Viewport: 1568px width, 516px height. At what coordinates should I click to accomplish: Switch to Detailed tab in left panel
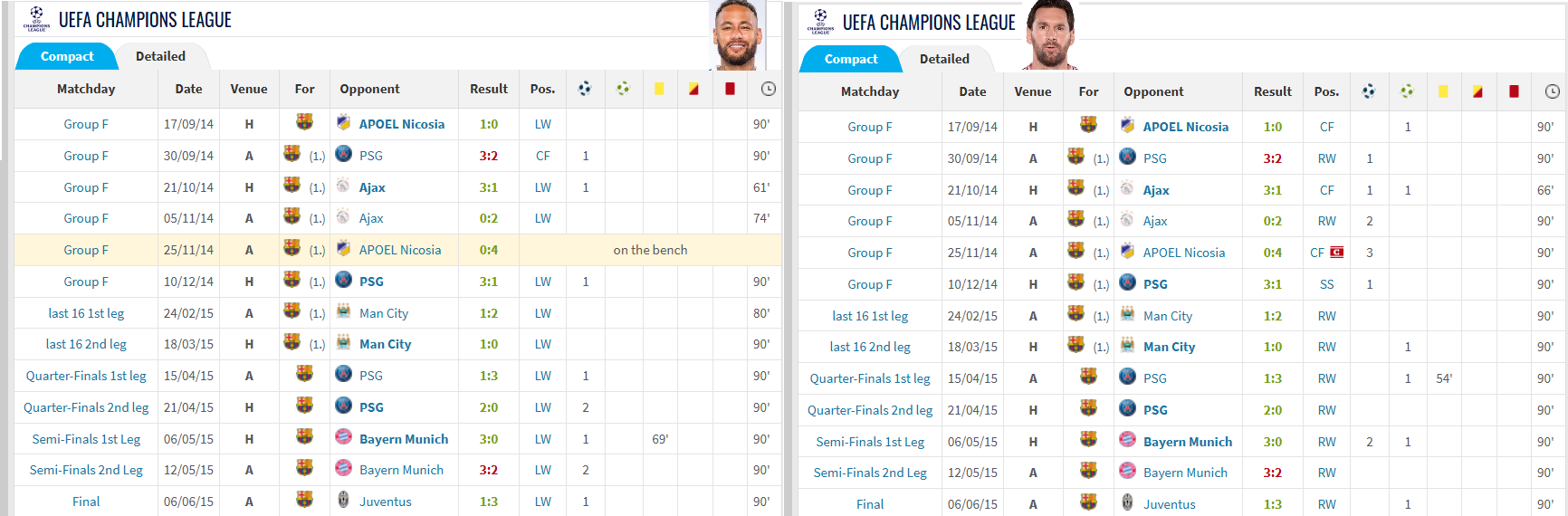160,56
